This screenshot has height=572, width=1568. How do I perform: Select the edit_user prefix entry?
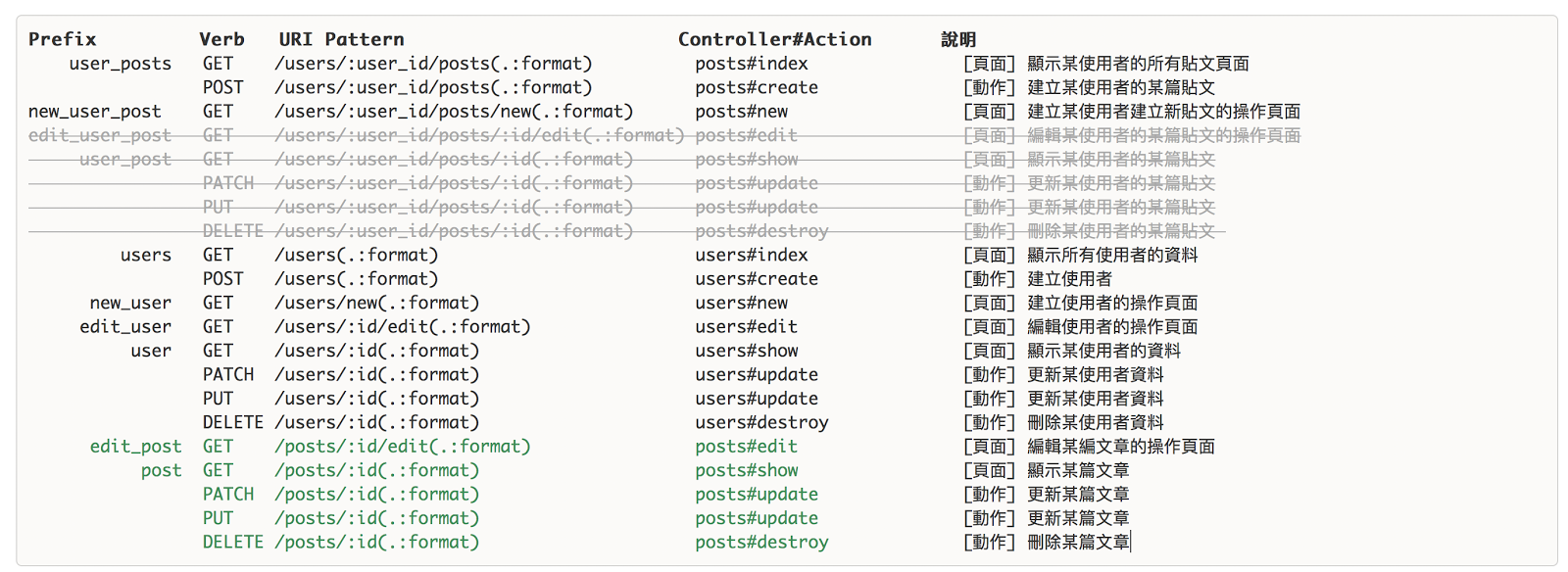(x=125, y=327)
